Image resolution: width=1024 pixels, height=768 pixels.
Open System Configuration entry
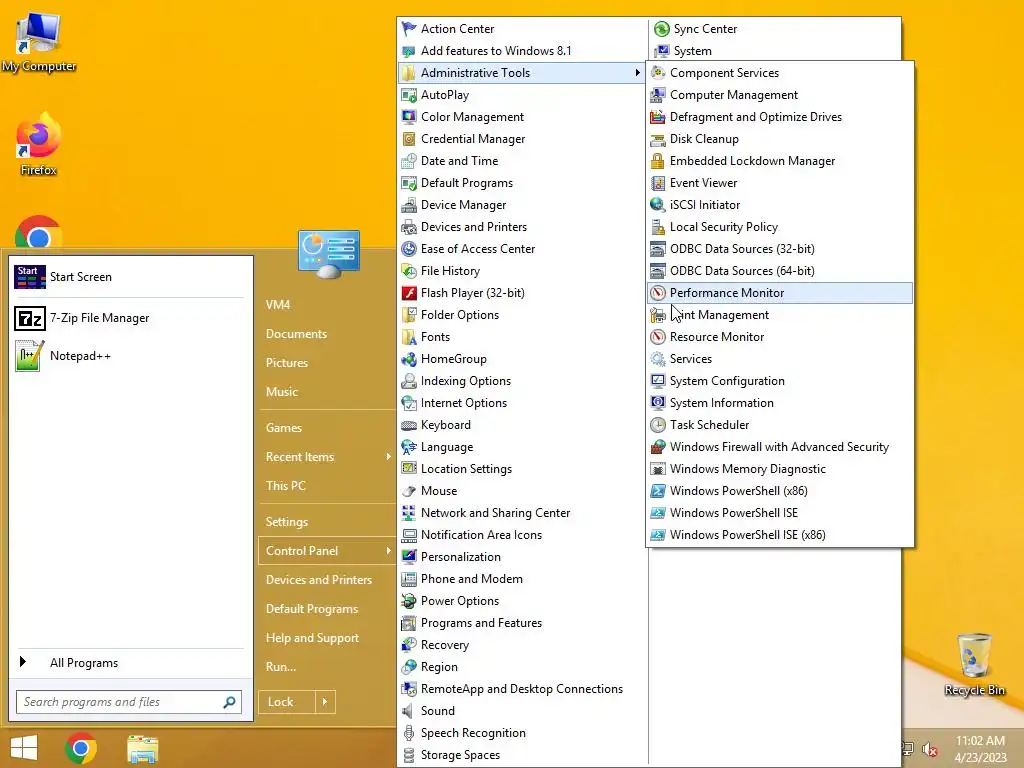click(x=780, y=381)
